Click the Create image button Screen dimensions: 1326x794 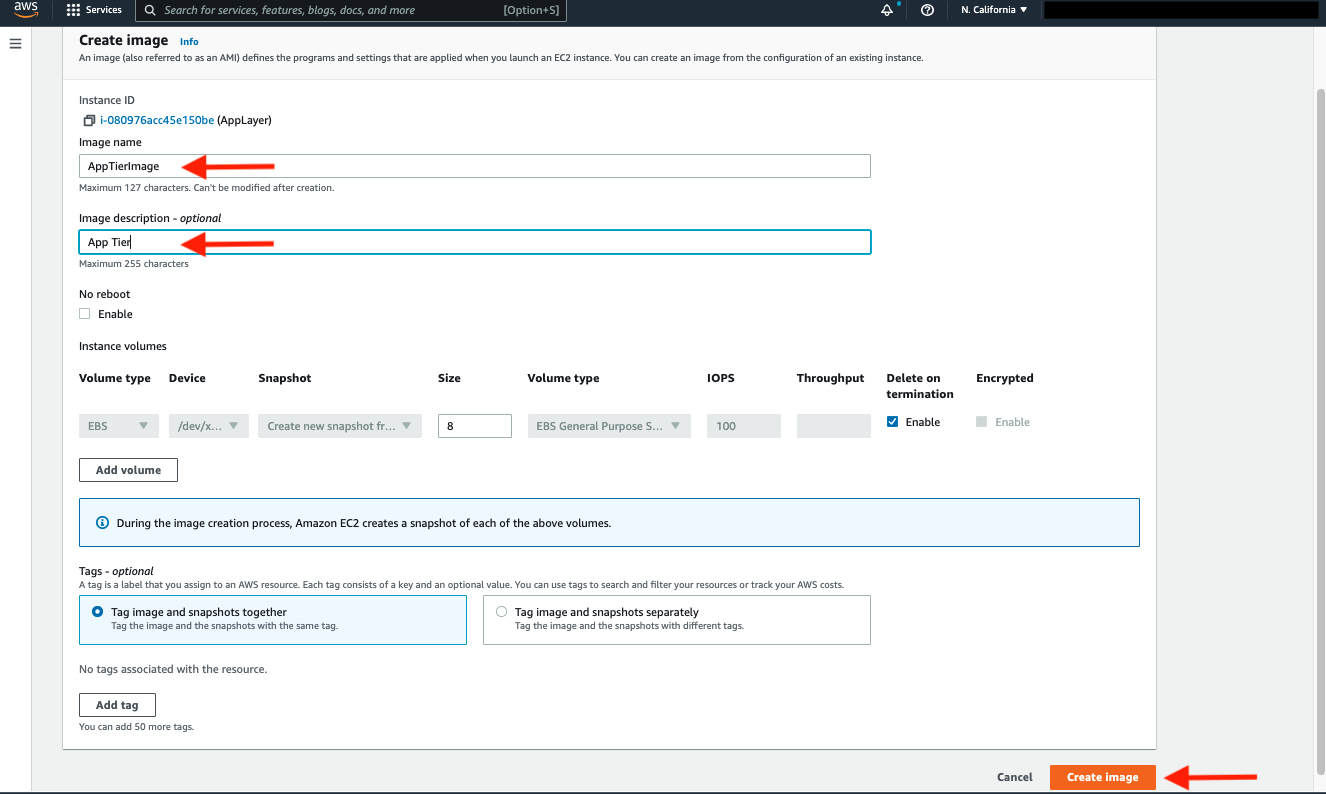(1102, 777)
